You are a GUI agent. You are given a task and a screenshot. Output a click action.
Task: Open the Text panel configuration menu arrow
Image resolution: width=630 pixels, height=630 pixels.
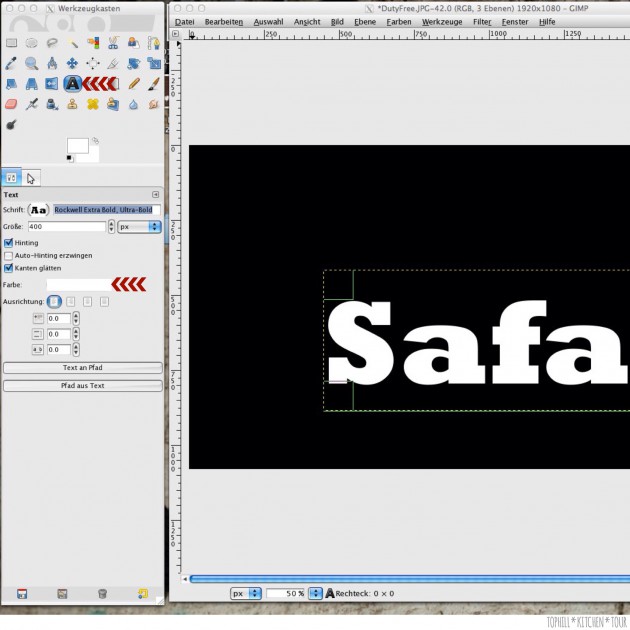pyautogui.click(x=155, y=194)
